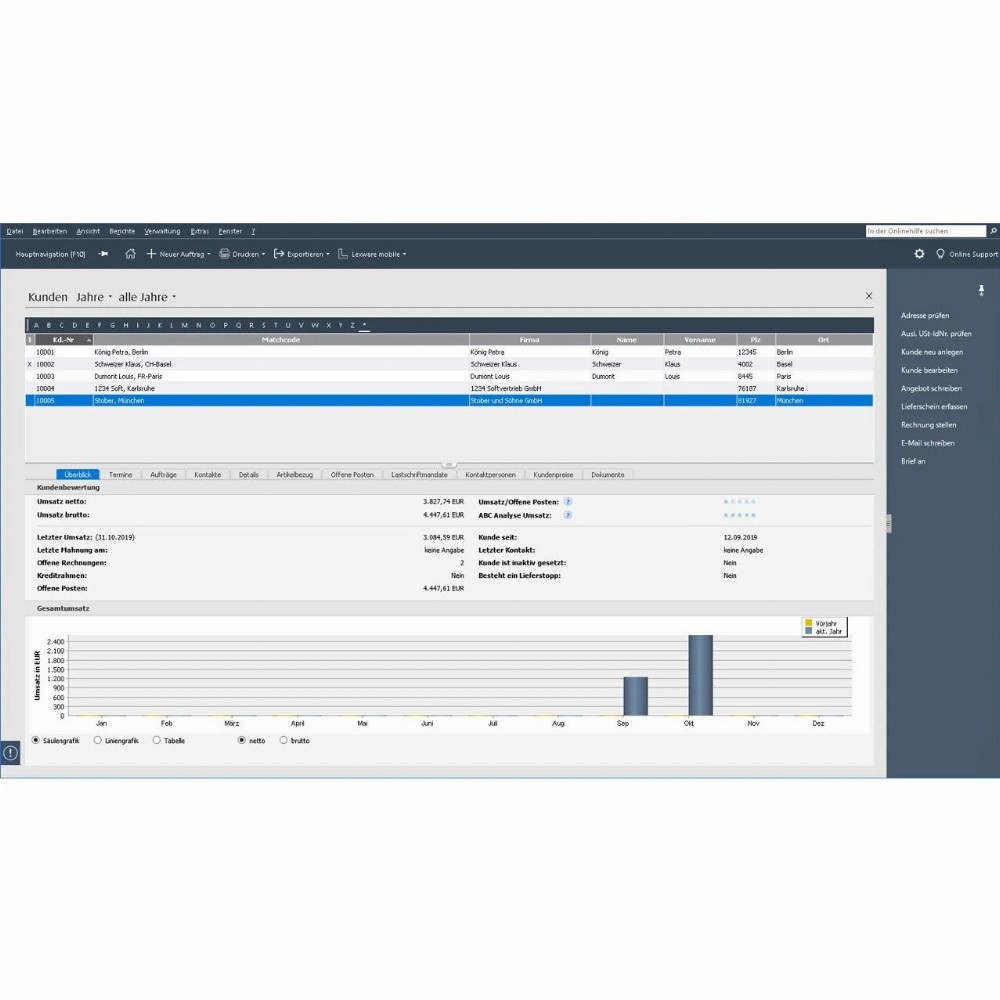Click the printer icon for Drucken
Viewport: 1000px width, 1000px height.
click(x=224, y=254)
